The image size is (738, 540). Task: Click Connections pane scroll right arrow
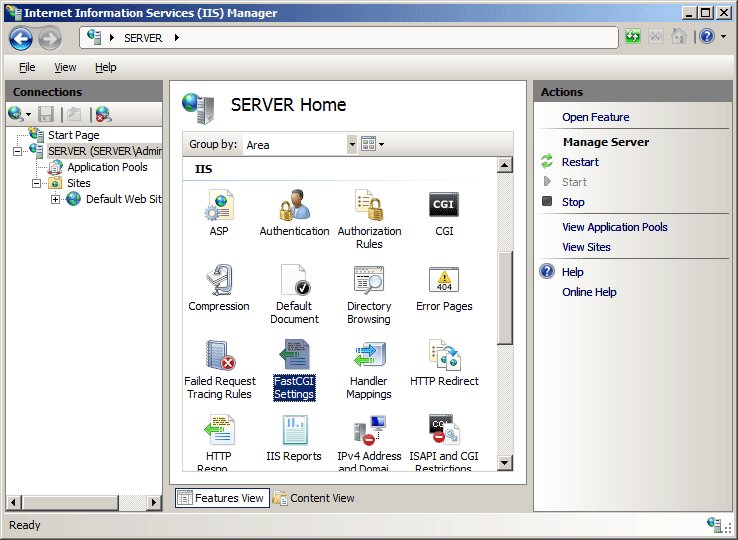click(154, 502)
